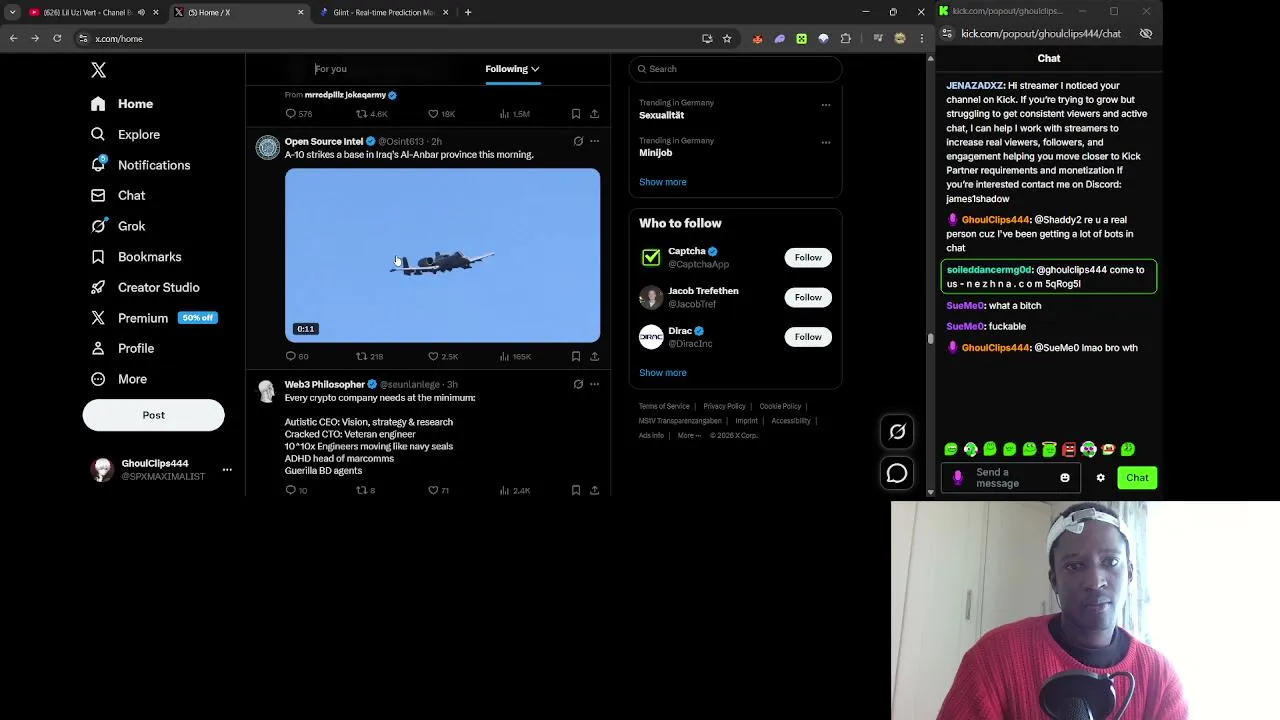Follow Dirac
1280x720 pixels.
point(808,337)
